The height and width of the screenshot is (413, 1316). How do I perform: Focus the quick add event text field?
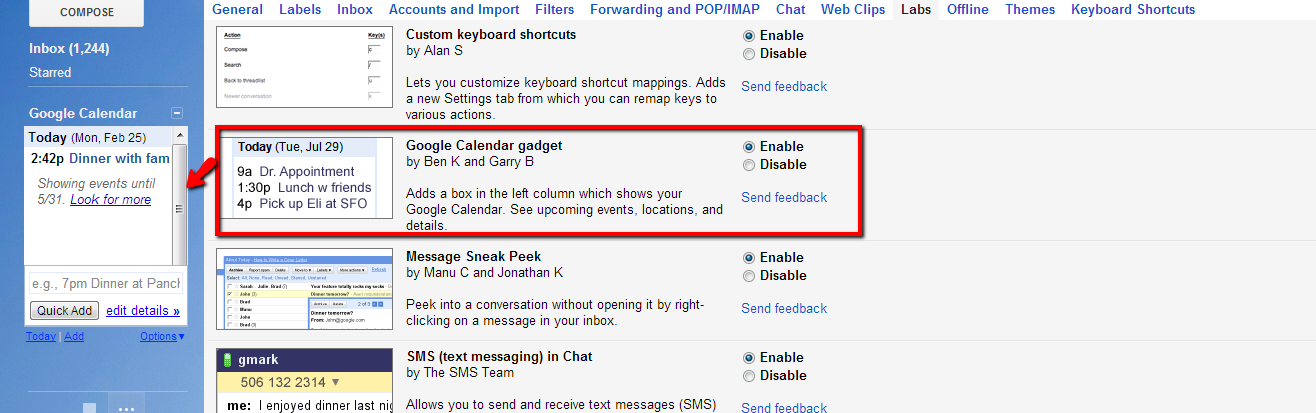pyautogui.click(x=105, y=284)
